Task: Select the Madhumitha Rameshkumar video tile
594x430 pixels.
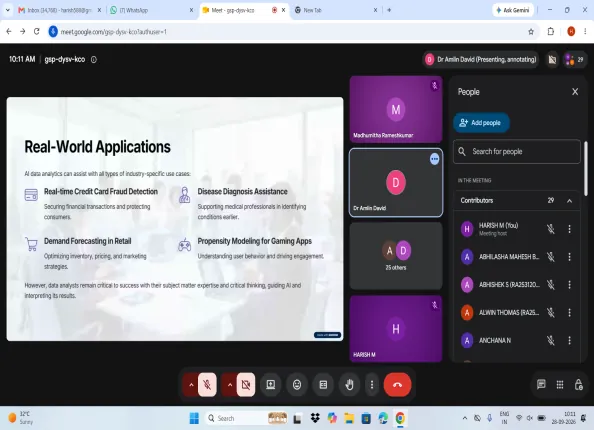Action: click(396, 109)
